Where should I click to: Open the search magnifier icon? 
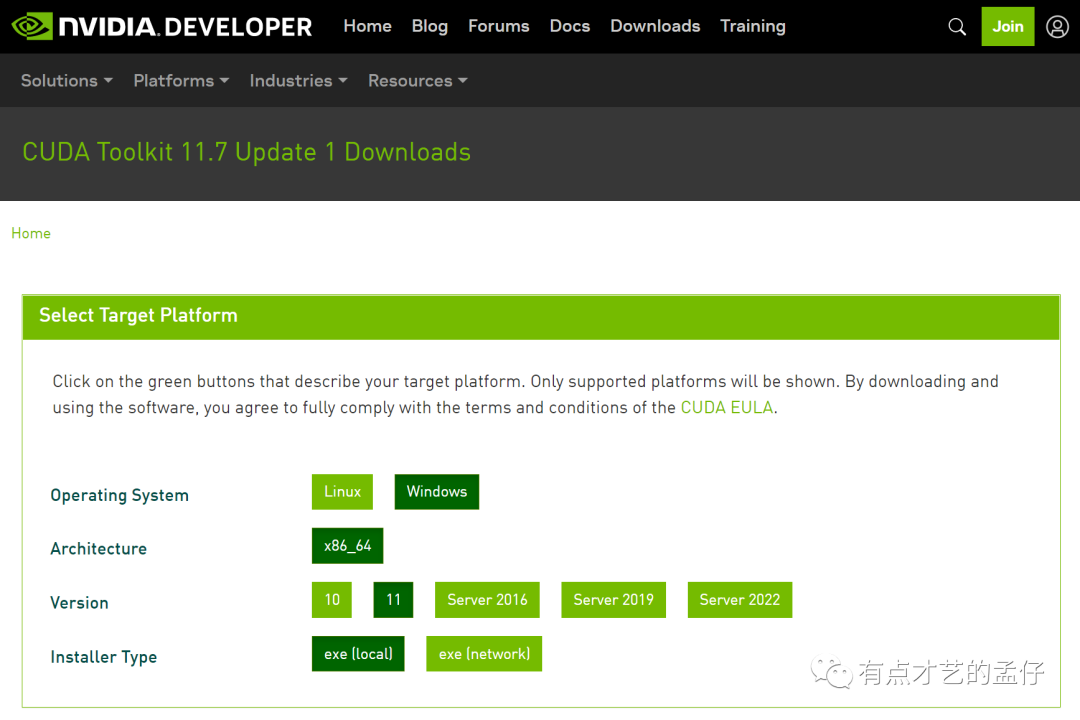click(x=957, y=27)
